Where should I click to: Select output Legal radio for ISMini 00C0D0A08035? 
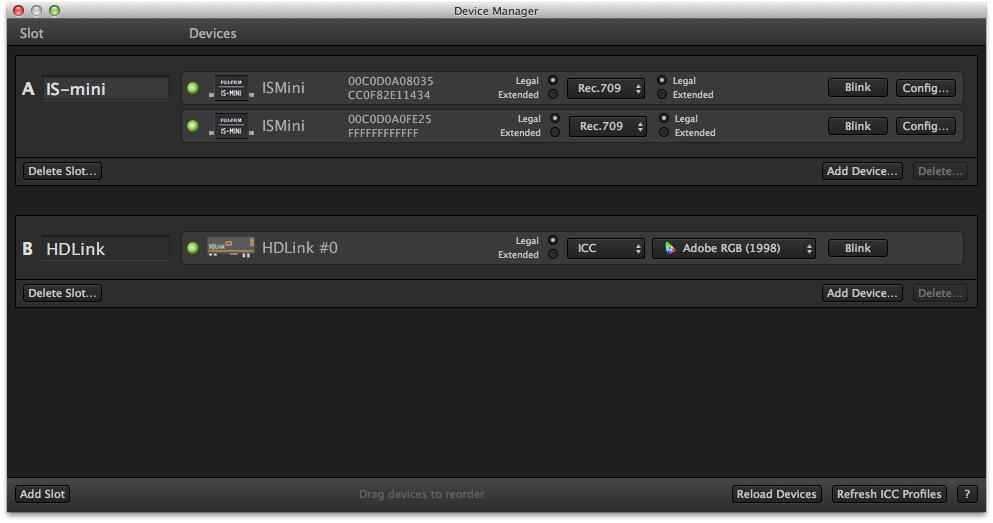coord(662,80)
